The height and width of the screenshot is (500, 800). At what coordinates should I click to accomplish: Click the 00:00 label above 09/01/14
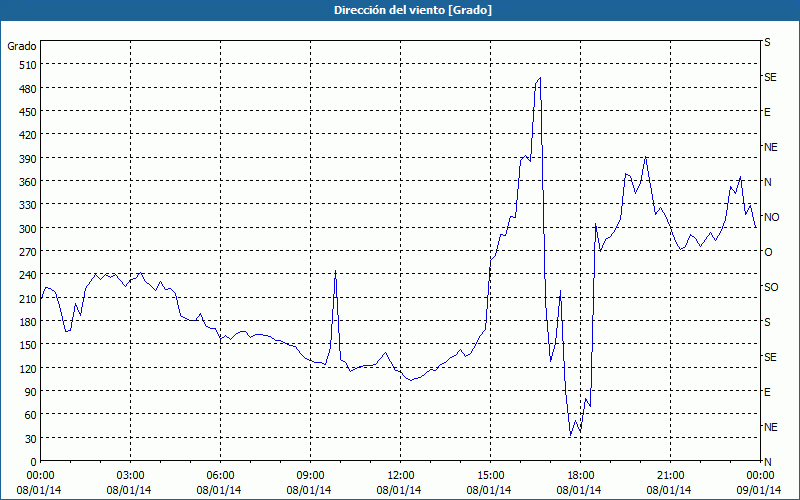pos(760,476)
